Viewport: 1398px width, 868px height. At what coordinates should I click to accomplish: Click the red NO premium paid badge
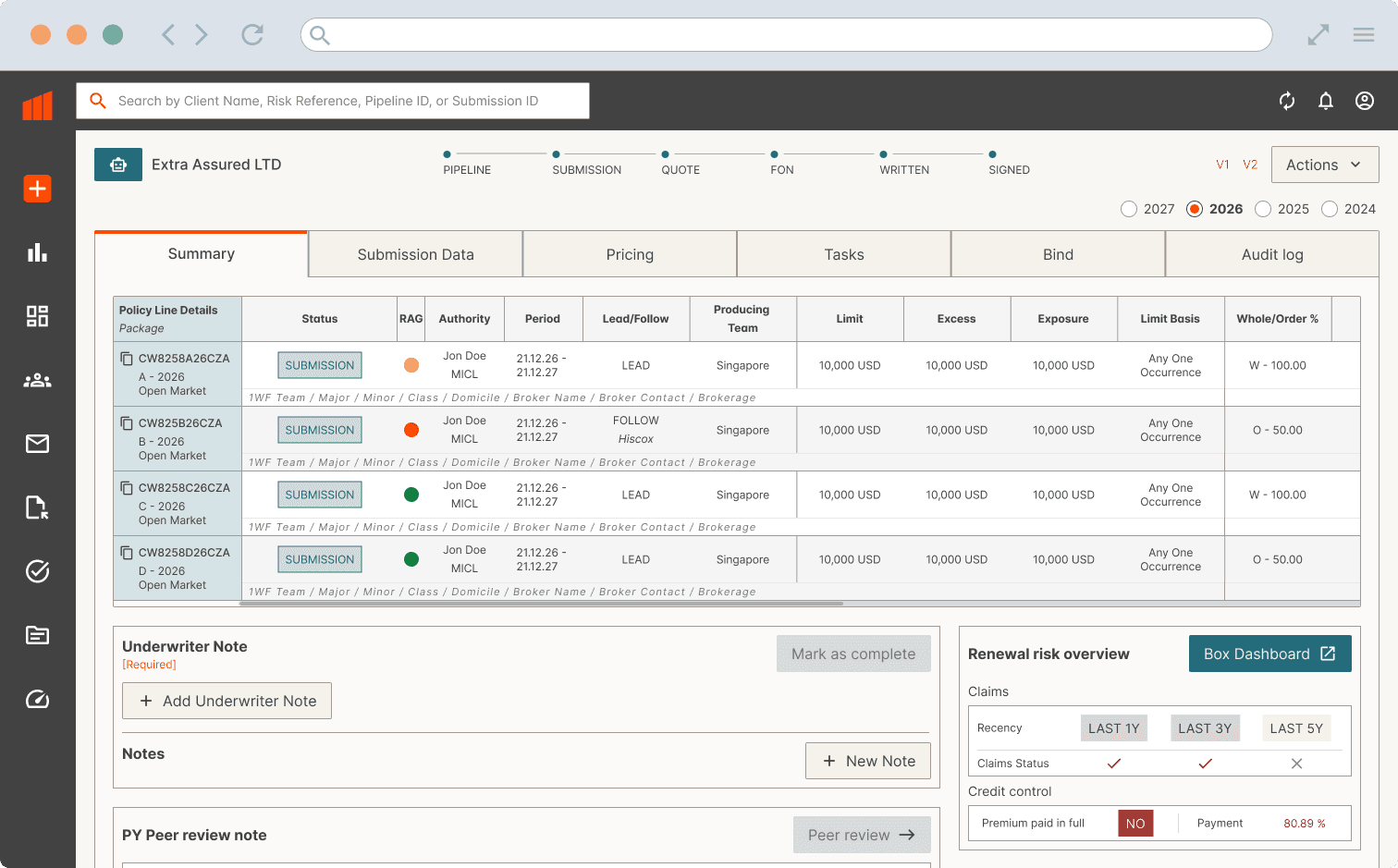(1135, 824)
